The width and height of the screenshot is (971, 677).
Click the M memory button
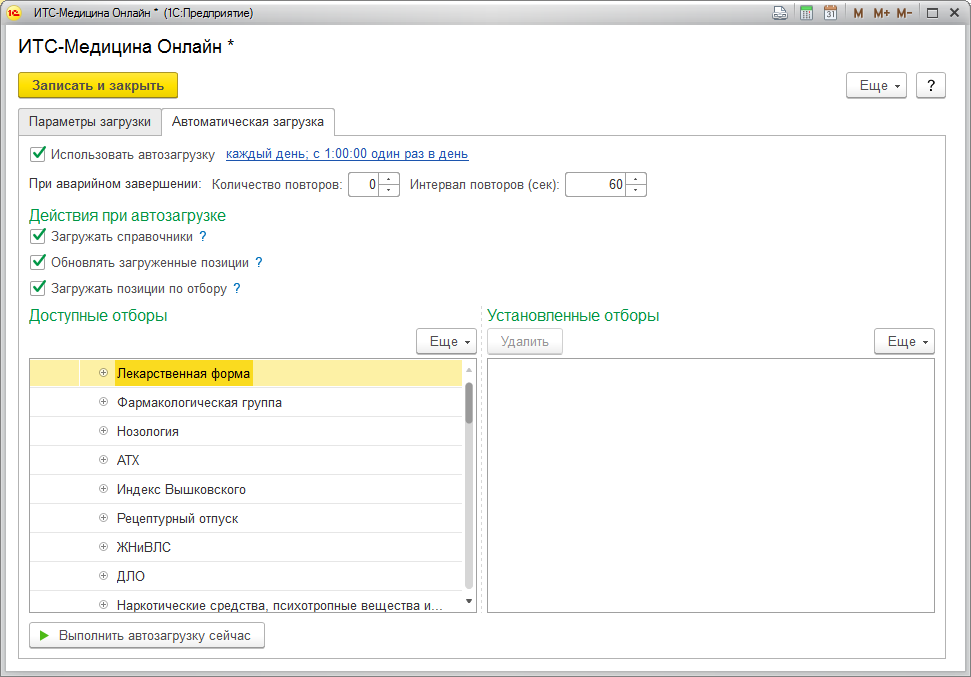(858, 13)
